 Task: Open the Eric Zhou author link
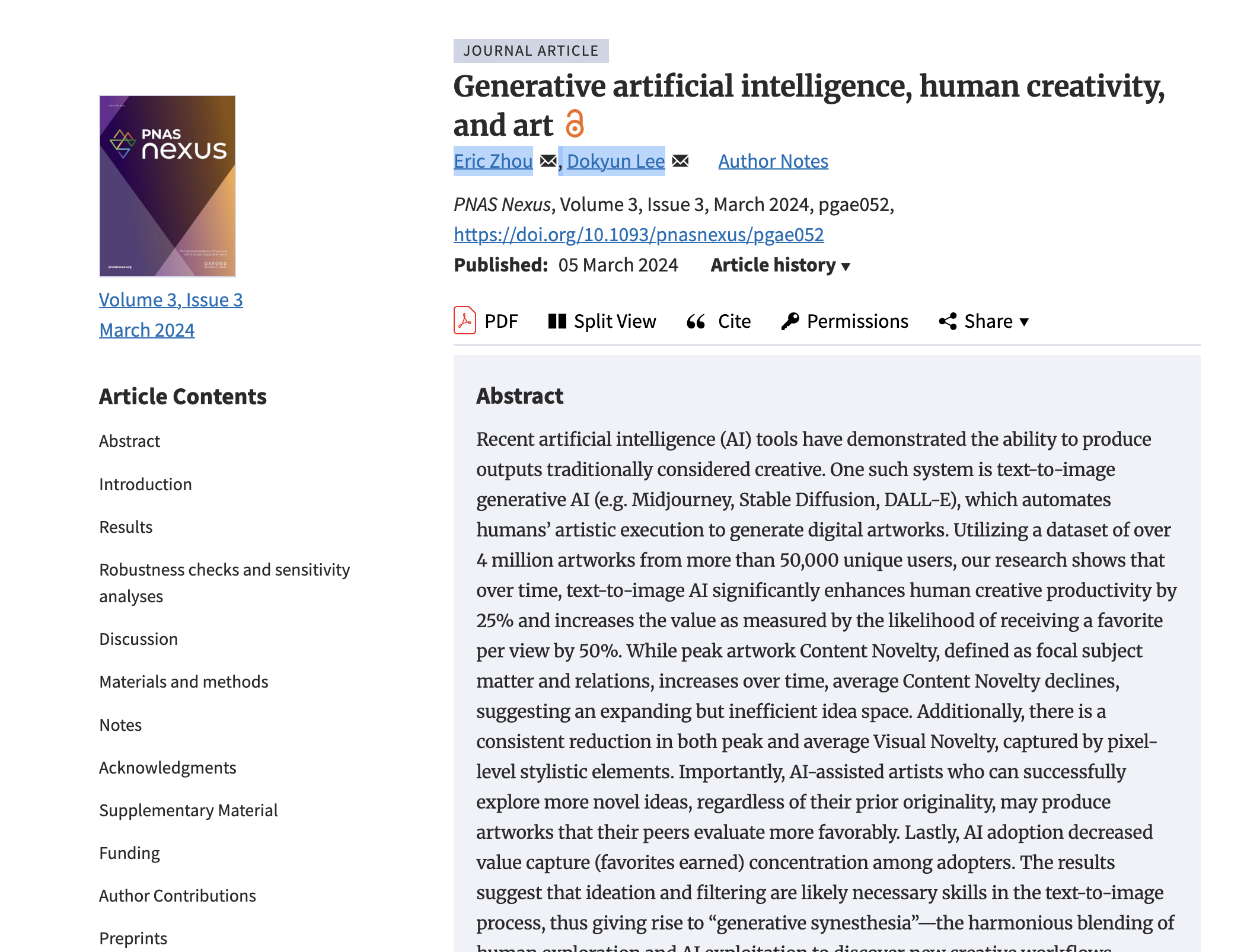(x=493, y=161)
